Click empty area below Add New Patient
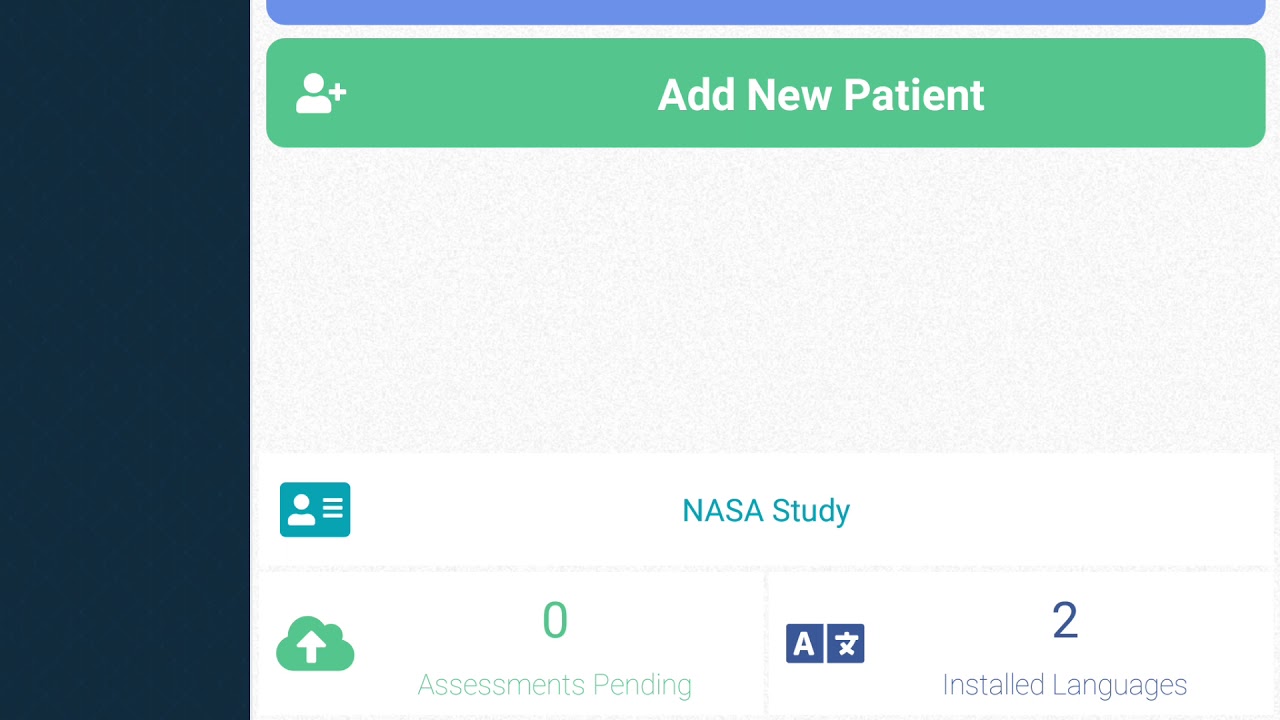The image size is (1280, 720). [765, 300]
